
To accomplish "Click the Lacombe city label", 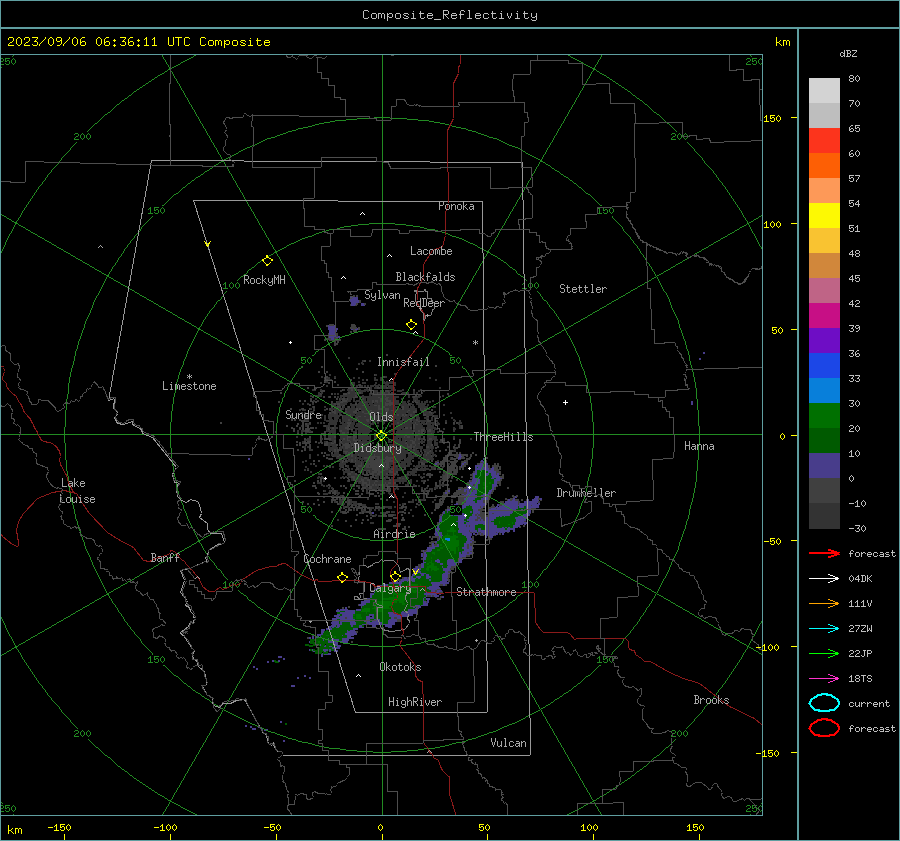I will click(x=431, y=251).
